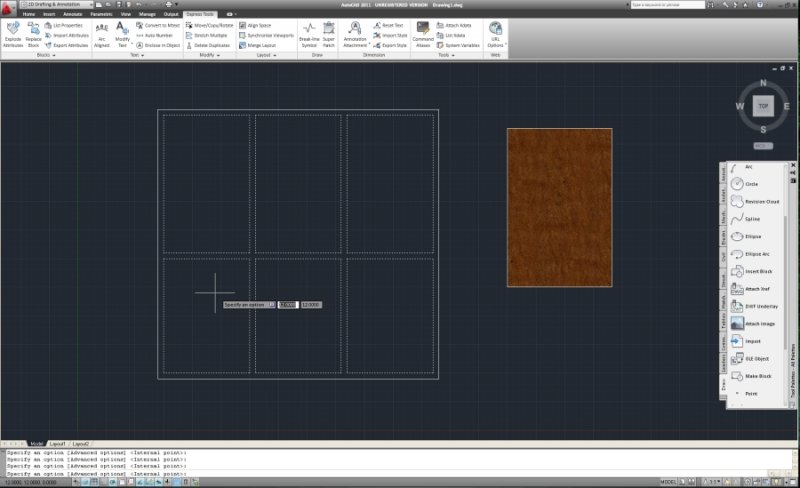Image resolution: width=800 pixels, height=488 pixels.
Task: Click Reset Text in Dimension panel
Action: pyautogui.click(x=388, y=25)
